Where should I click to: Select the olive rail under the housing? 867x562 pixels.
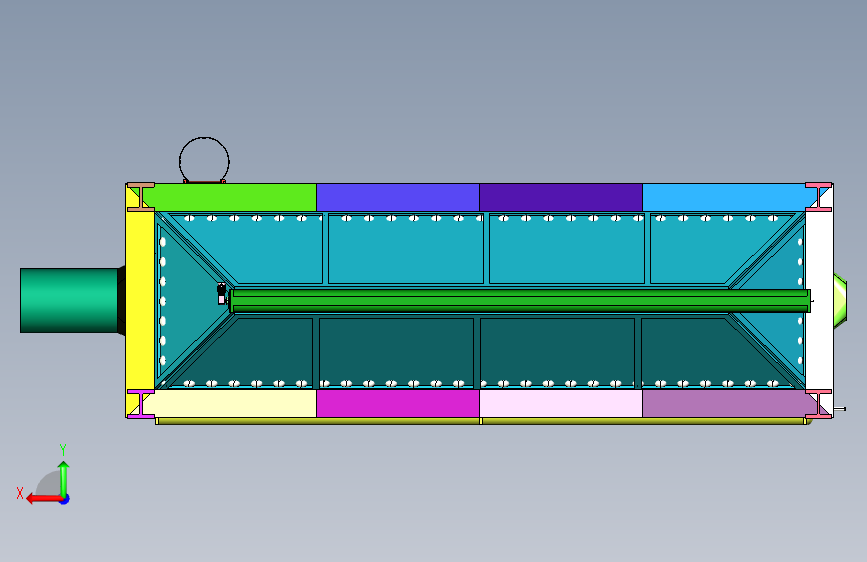click(x=484, y=421)
